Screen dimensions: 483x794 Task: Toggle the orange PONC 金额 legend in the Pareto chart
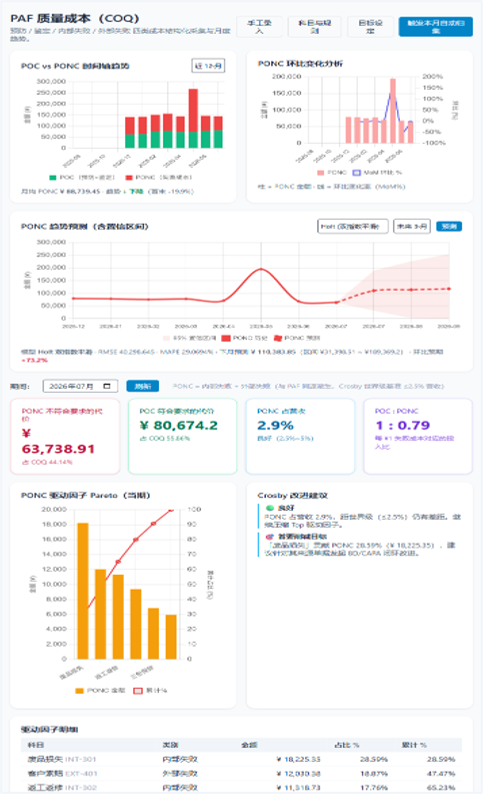(x=100, y=691)
